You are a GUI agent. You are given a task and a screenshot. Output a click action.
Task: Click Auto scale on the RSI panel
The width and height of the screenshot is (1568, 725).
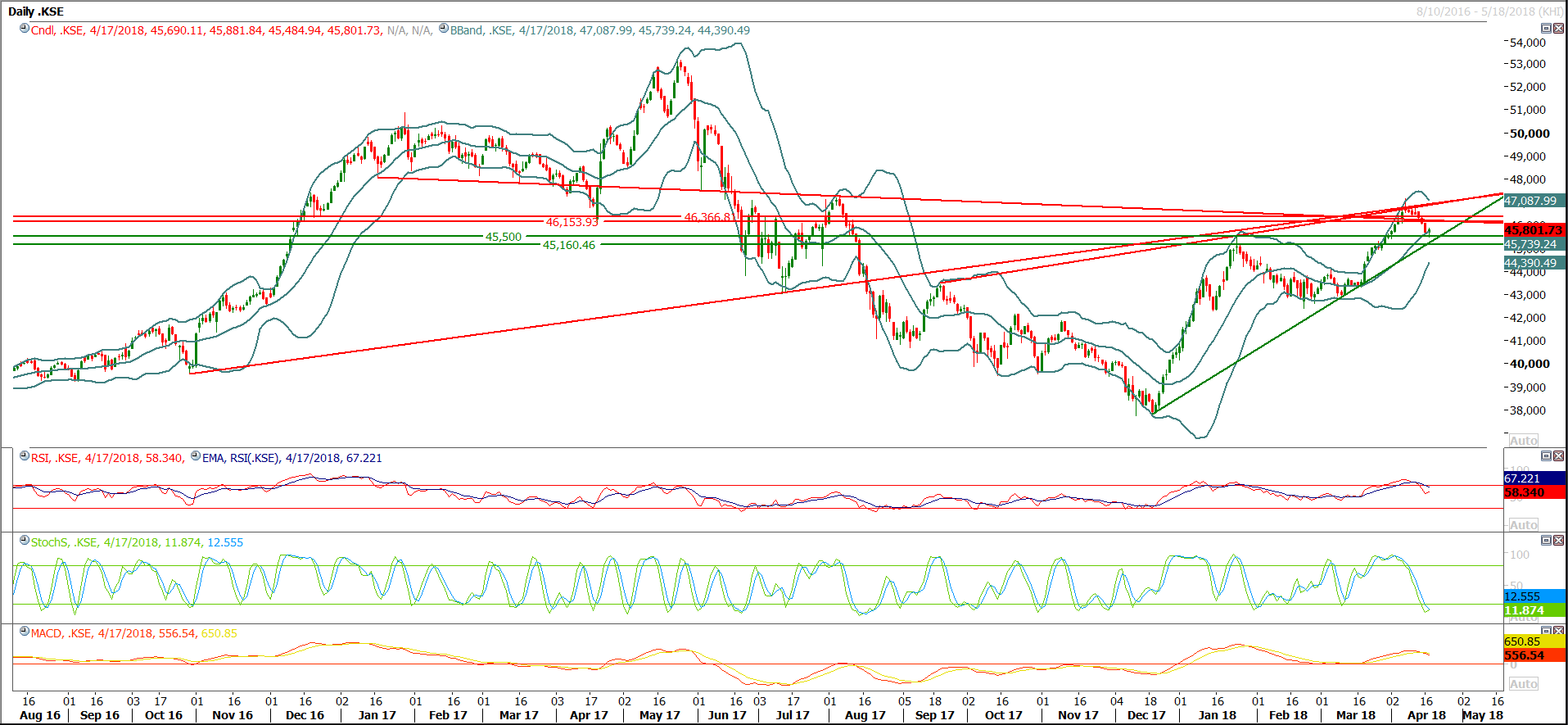(1523, 525)
